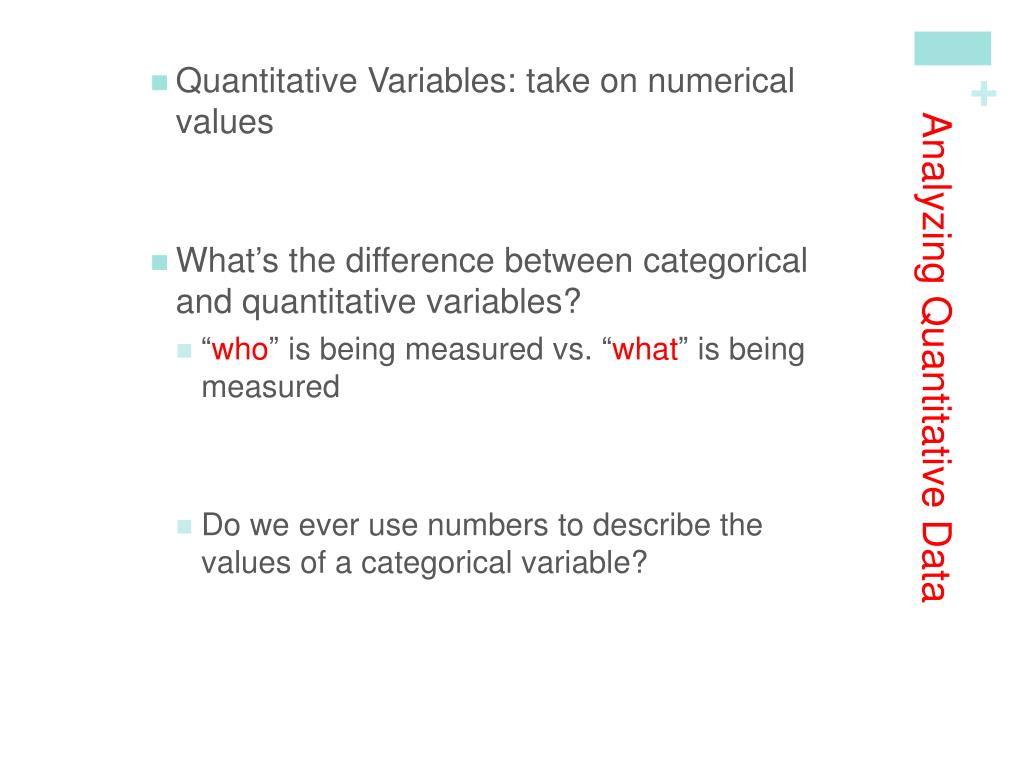The height and width of the screenshot is (768, 1024).
Task: Click the word "Data" in vertical title
Action: pos(935,562)
